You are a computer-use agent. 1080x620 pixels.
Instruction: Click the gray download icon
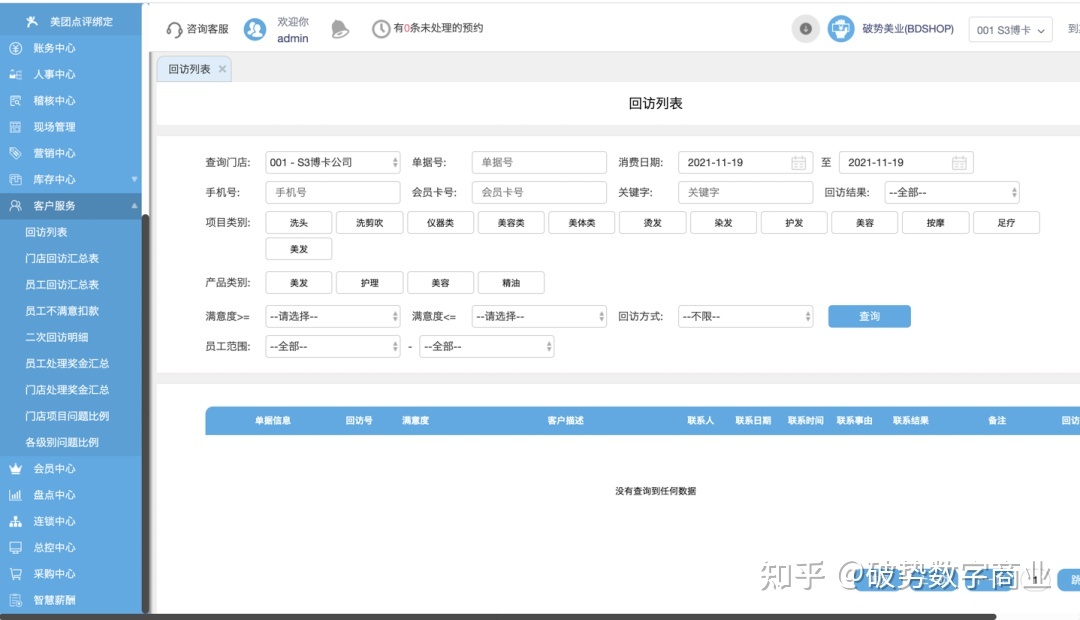[x=805, y=29]
